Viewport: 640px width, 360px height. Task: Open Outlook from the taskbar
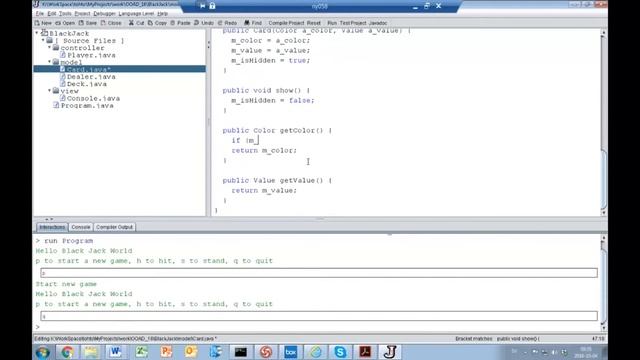tap(191, 352)
